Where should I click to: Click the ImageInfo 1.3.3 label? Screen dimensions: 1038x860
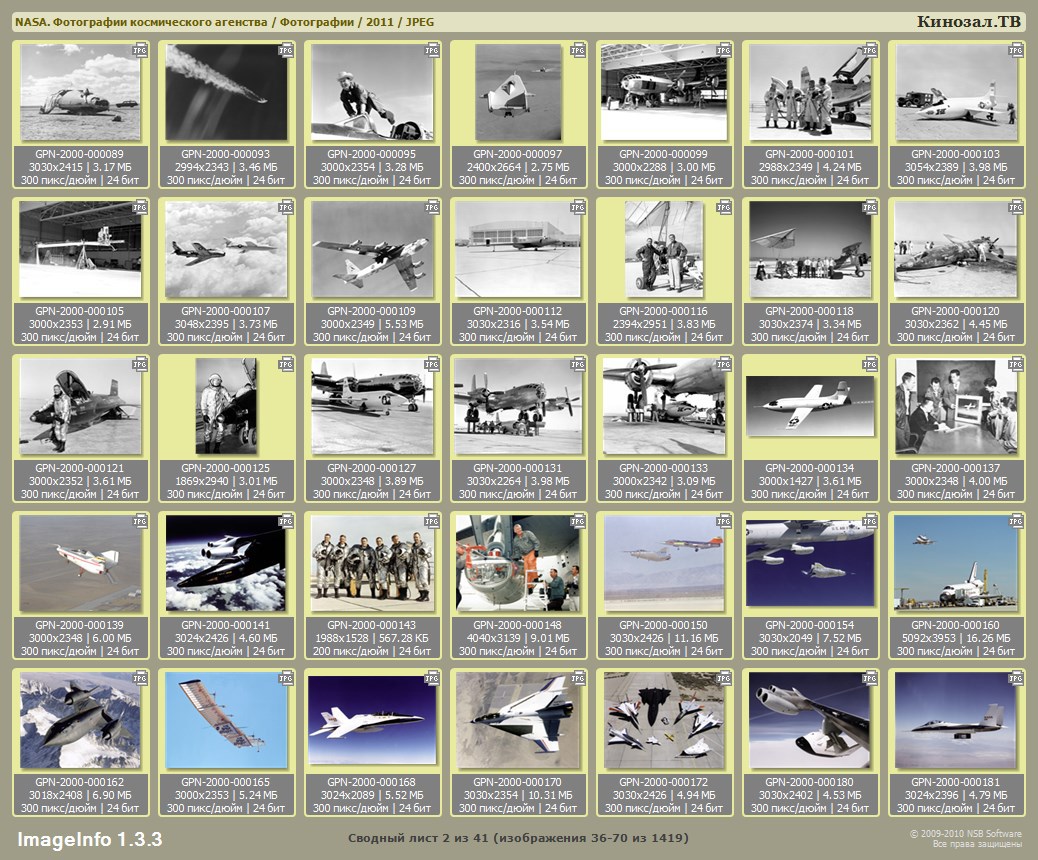[x=90, y=838]
